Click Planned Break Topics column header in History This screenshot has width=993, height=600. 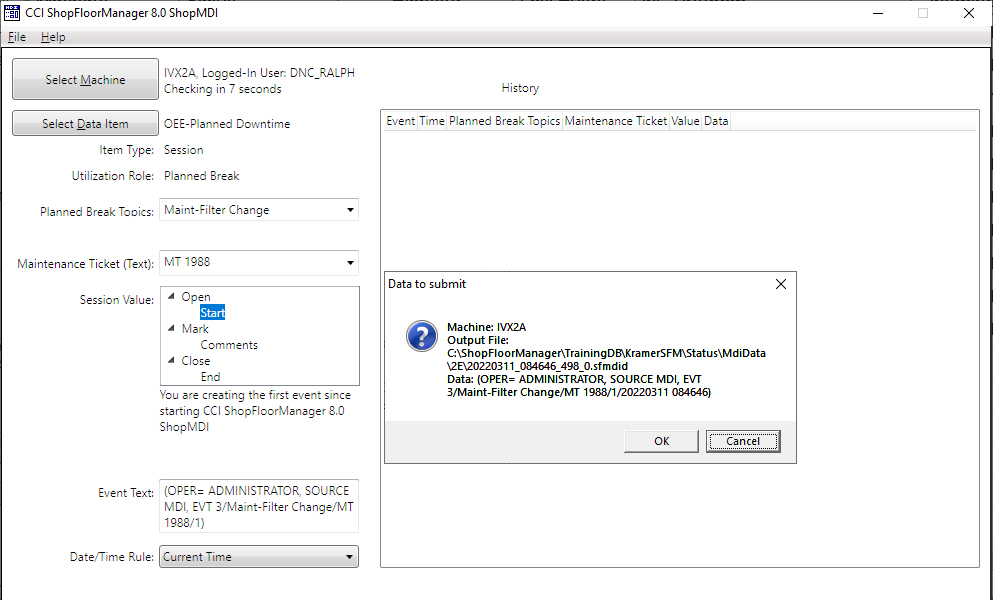(x=505, y=121)
